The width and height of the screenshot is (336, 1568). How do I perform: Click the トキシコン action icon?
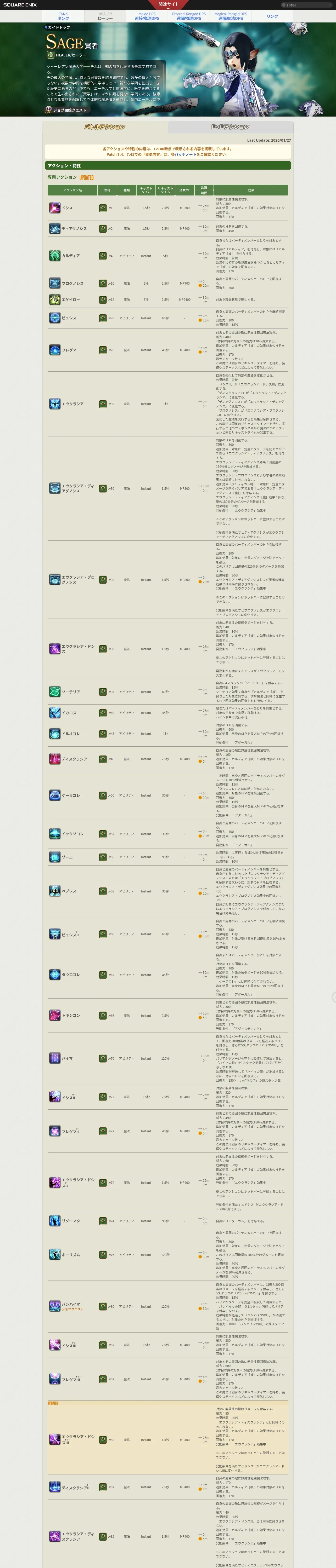point(55,1015)
